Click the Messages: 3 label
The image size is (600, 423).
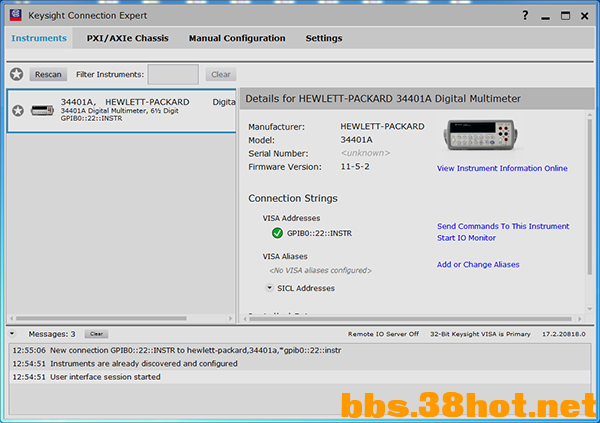(x=52, y=334)
